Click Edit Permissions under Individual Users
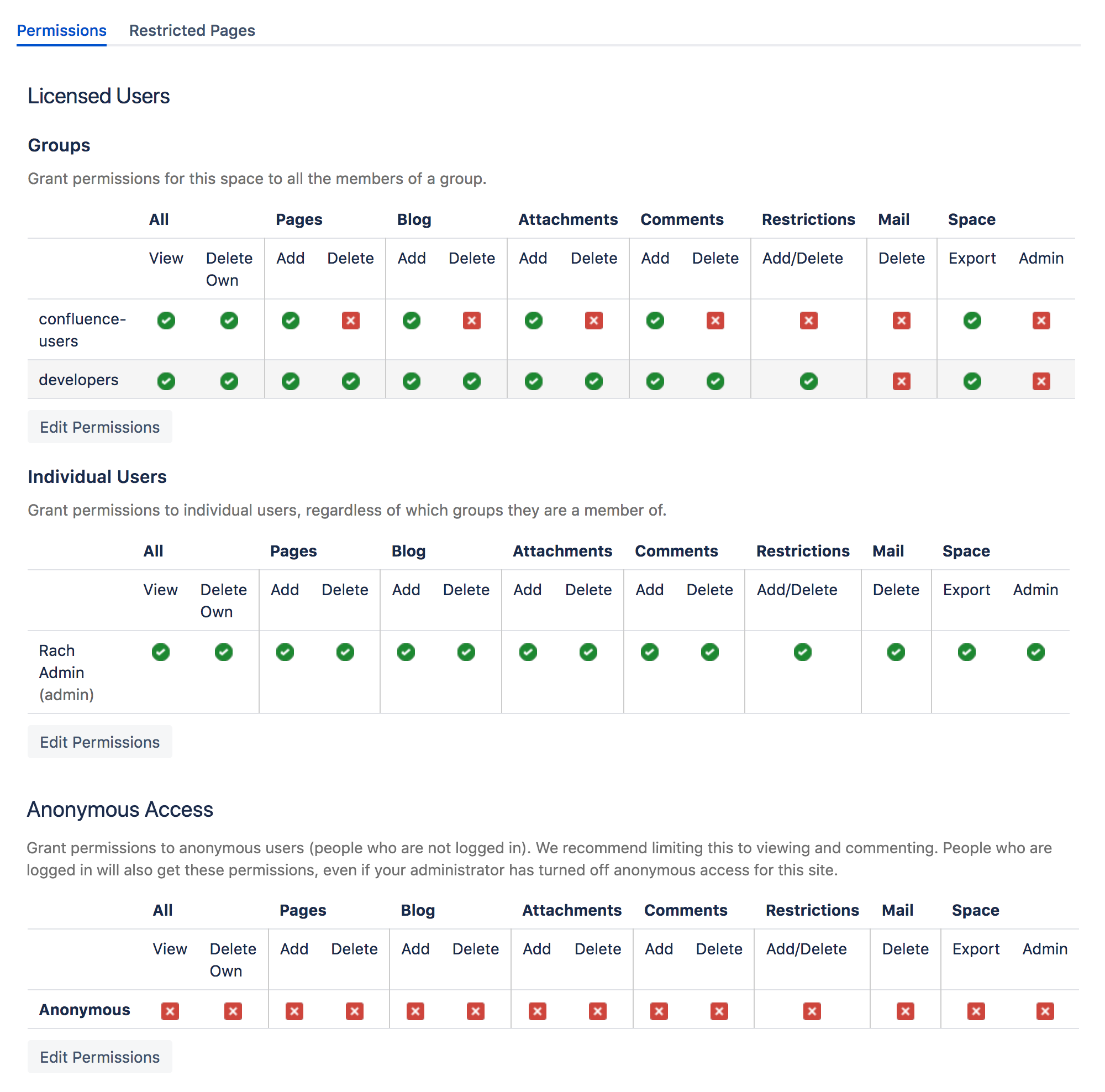Screen dimensions: 1105x1092 [x=99, y=742]
